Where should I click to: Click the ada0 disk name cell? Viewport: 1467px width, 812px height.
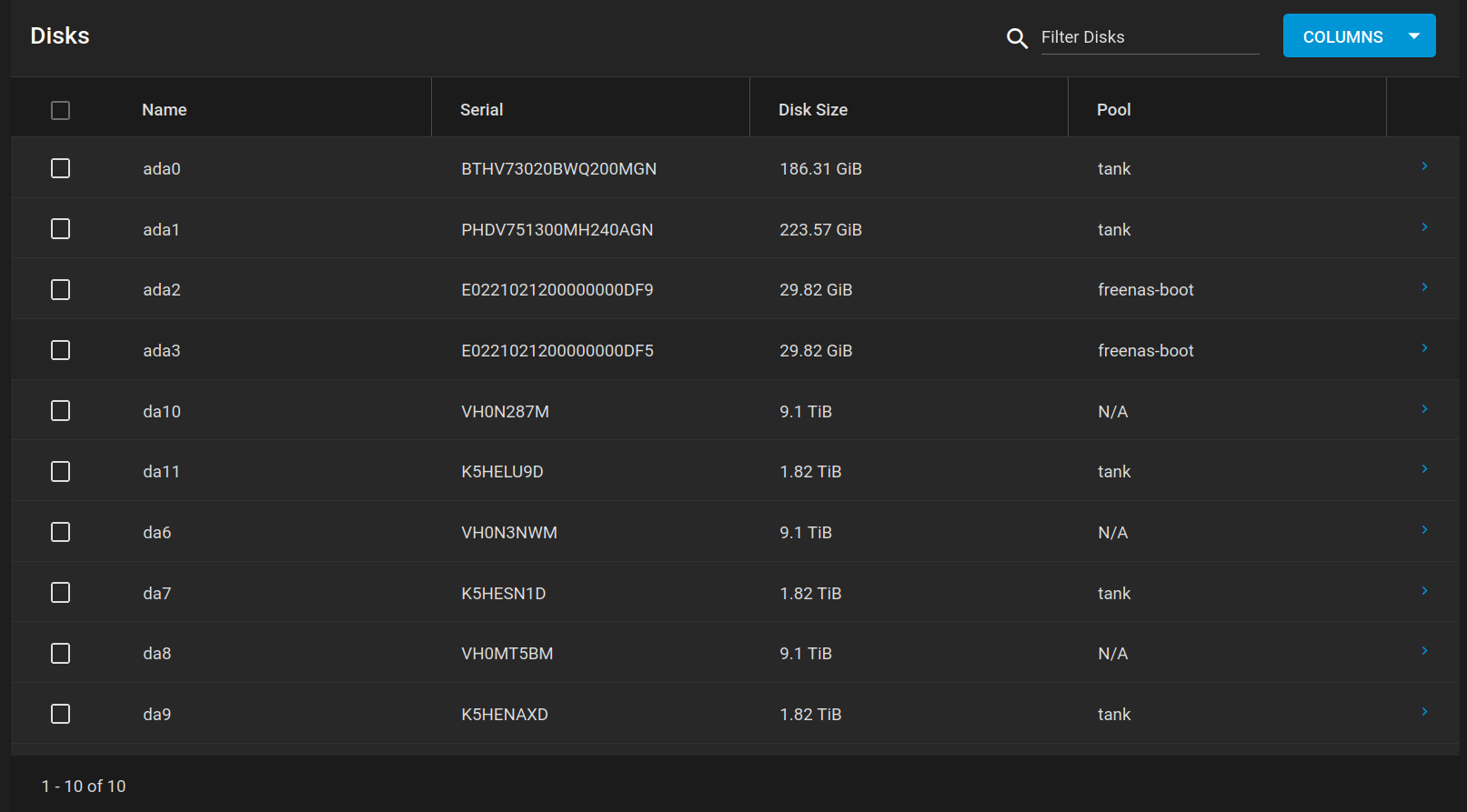click(x=162, y=169)
